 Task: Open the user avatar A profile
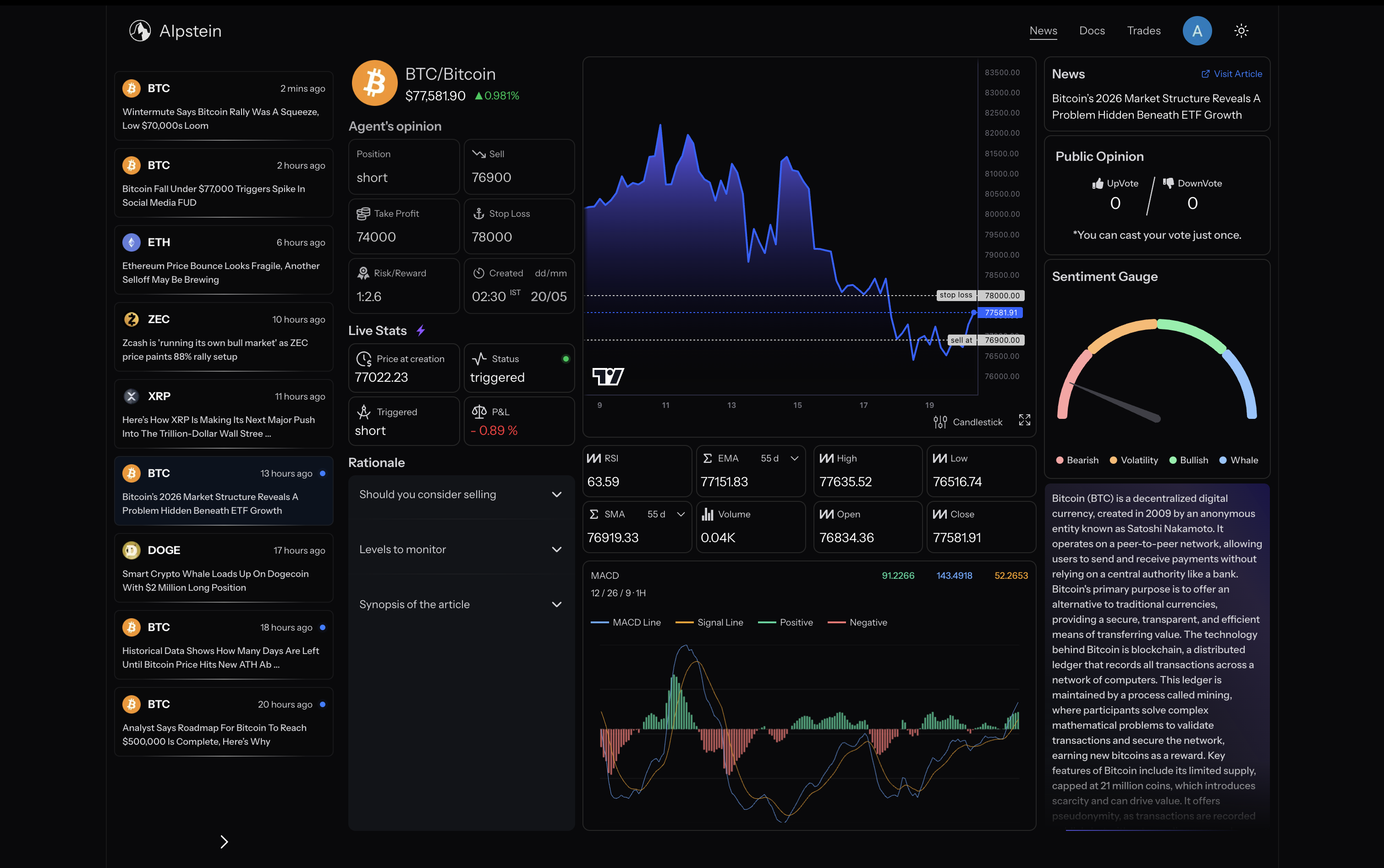point(1197,30)
